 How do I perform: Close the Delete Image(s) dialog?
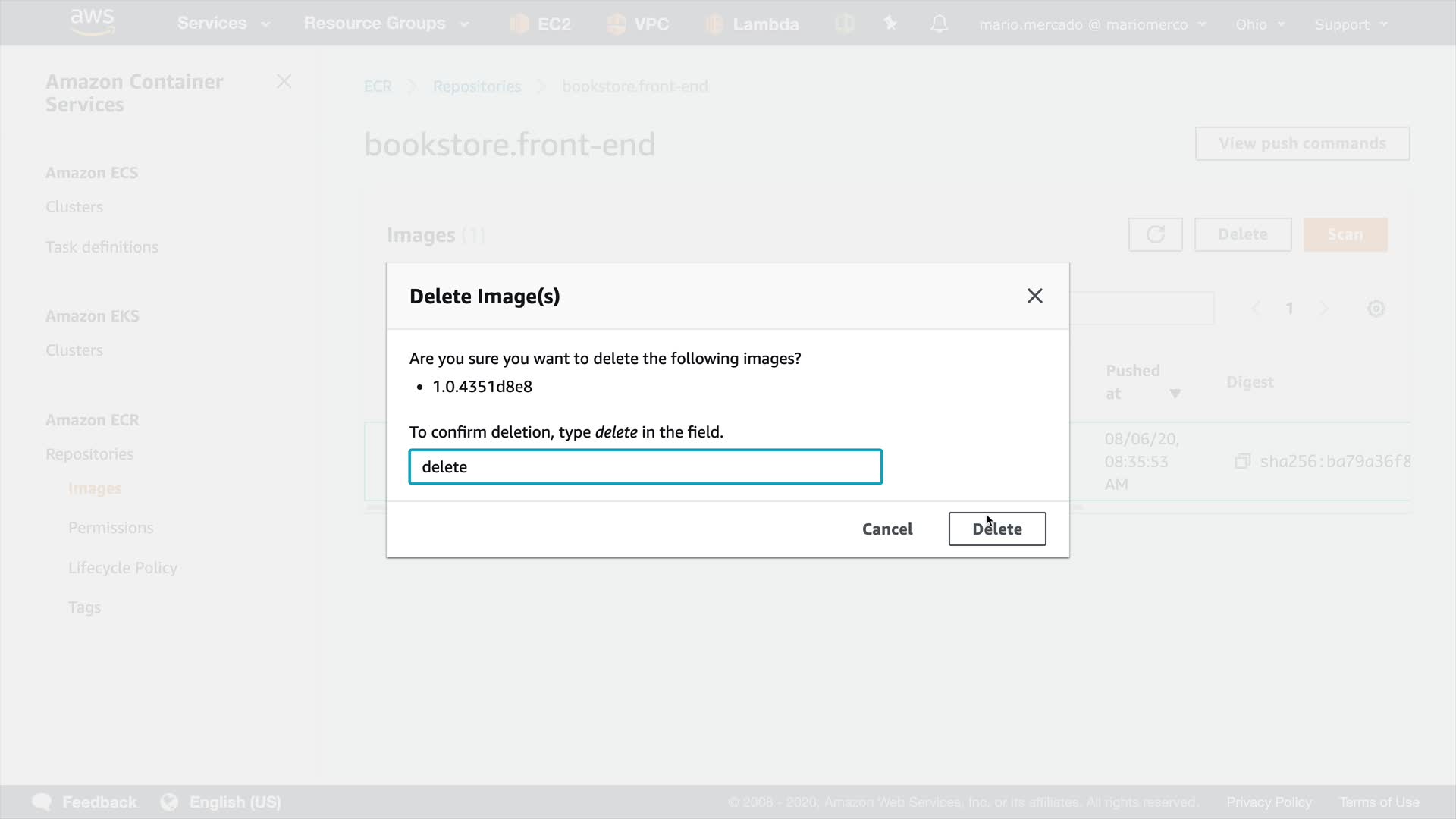1034,297
